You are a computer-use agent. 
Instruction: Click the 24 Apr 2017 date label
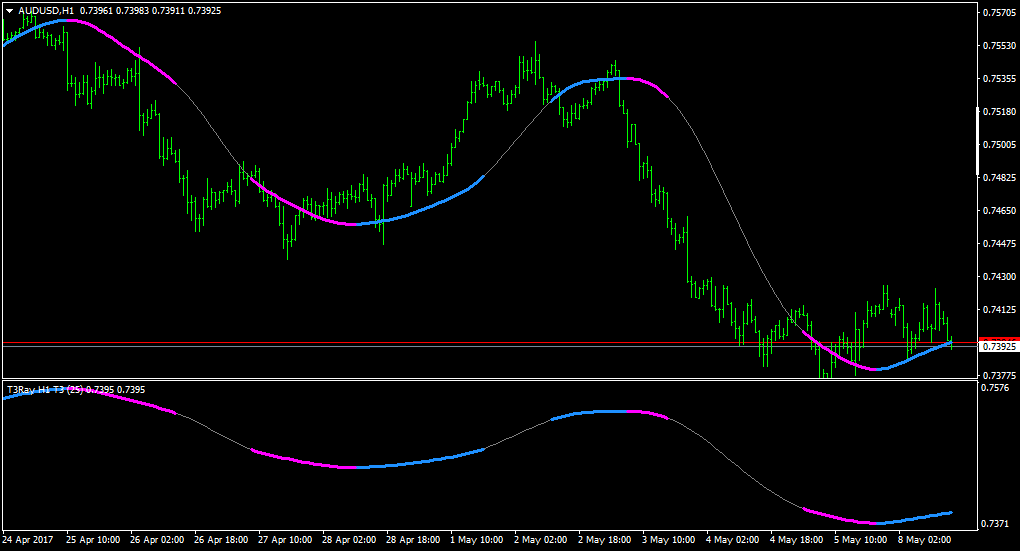pyautogui.click(x=28, y=540)
